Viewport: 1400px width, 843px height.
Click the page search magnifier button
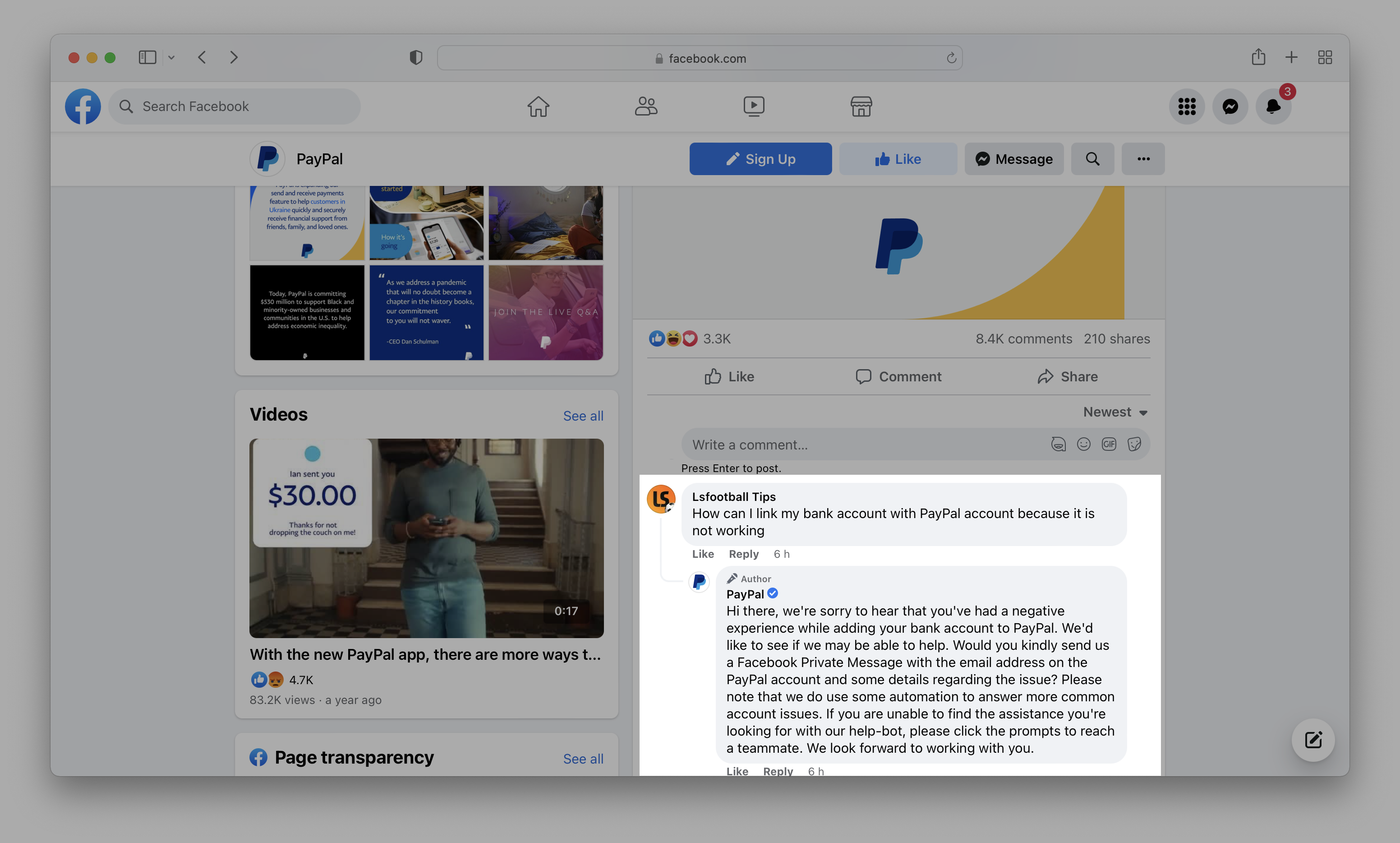coord(1092,159)
